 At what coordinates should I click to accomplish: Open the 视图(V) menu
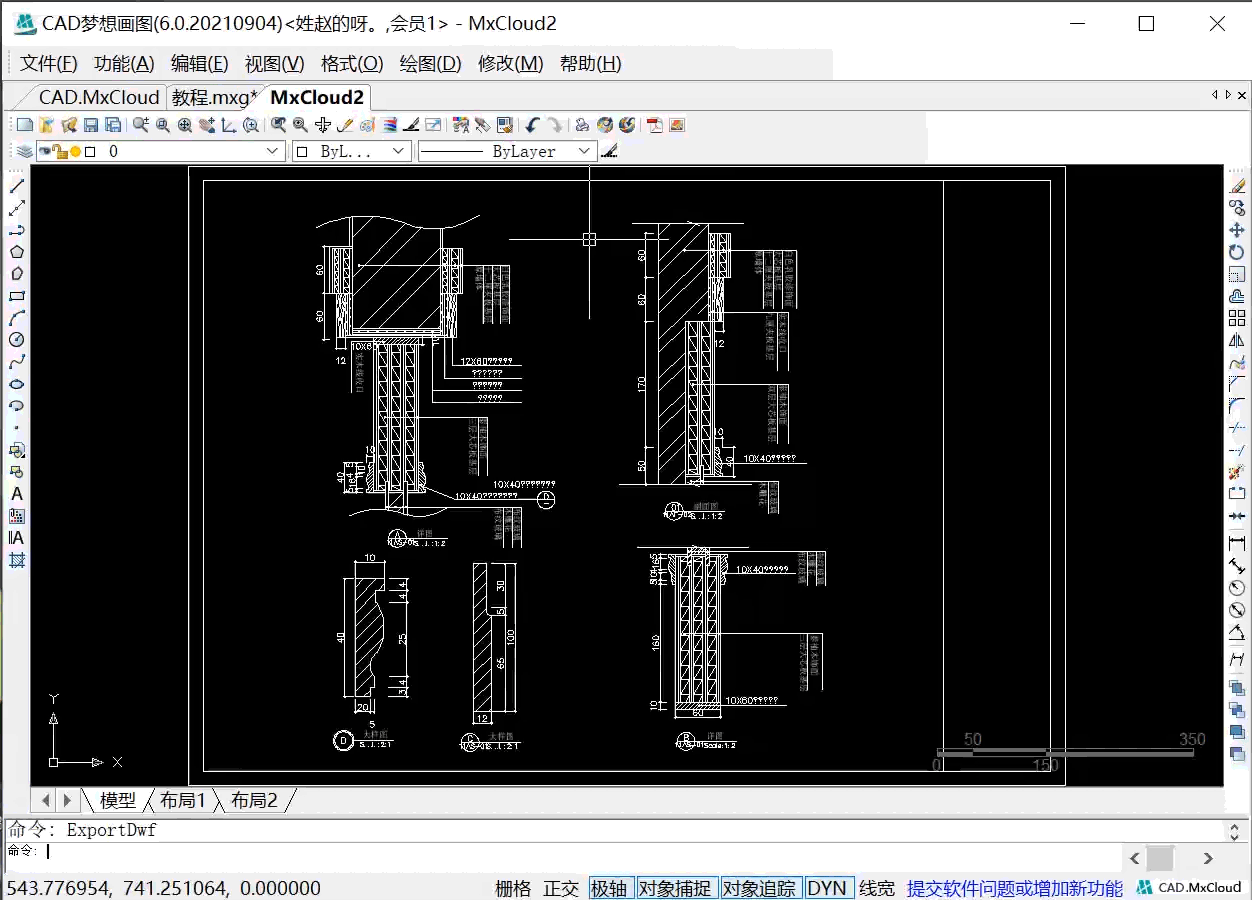(275, 63)
